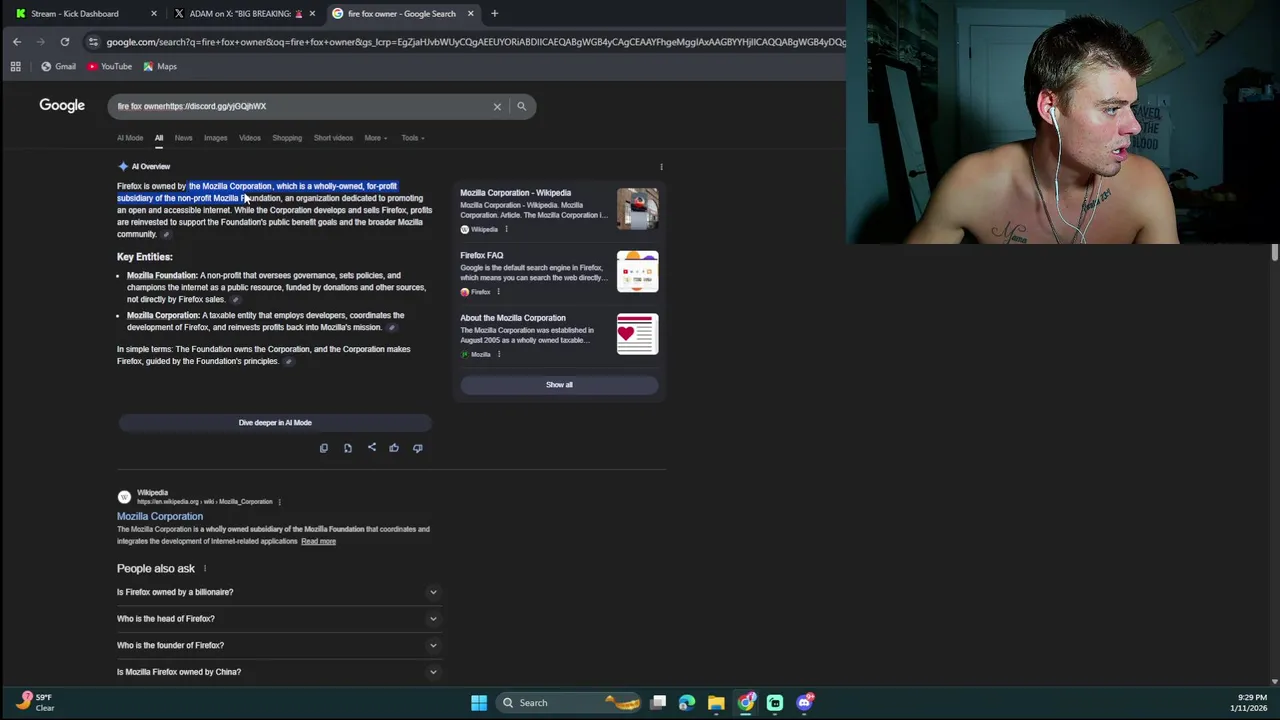Screen dimensions: 1280x720
Task: Click the export document icon below AI Overview
Action: pos(347,448)
